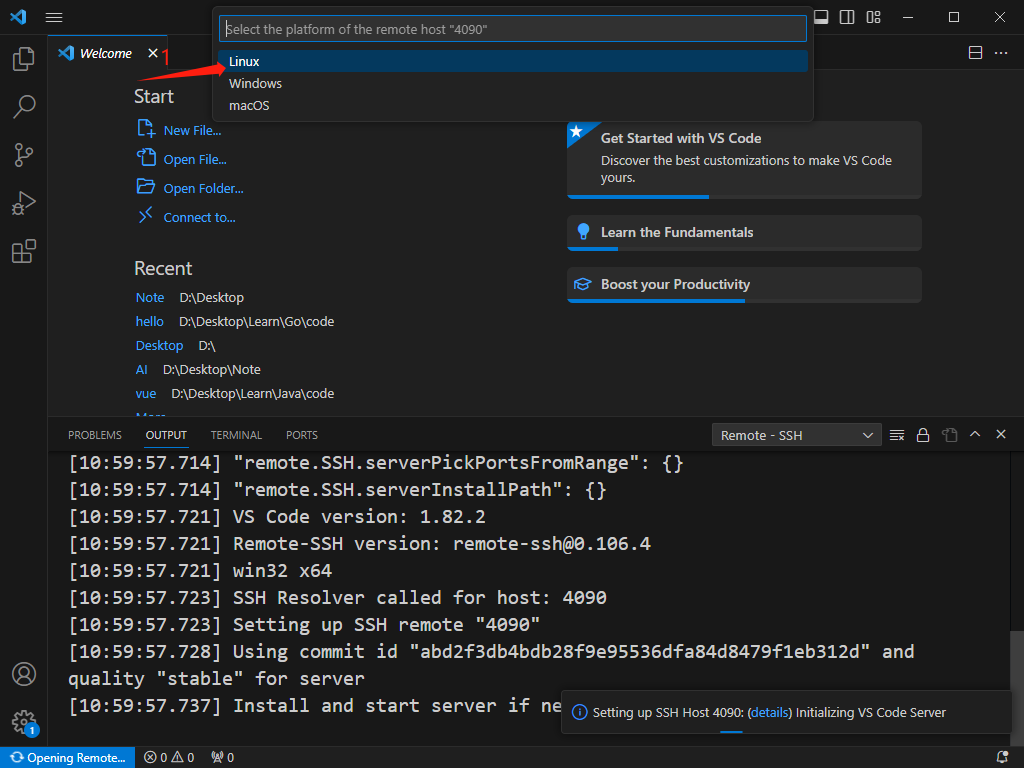This screenshot has height=768, width=1024.
Task: Click the graduation cap icon on Boost Productivity
Action: pyautogui.click(x=582, y=284)
